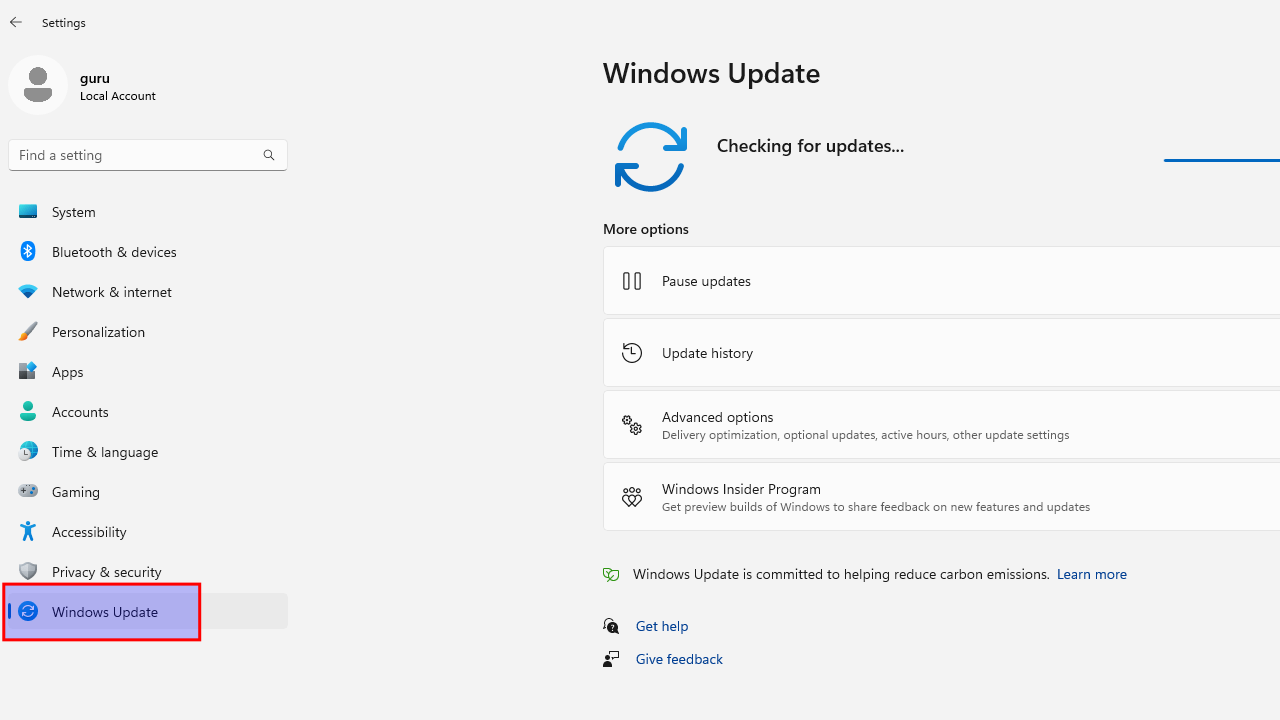Open the Apps category
Screen dimensions: 1280x720
[148, 372]
